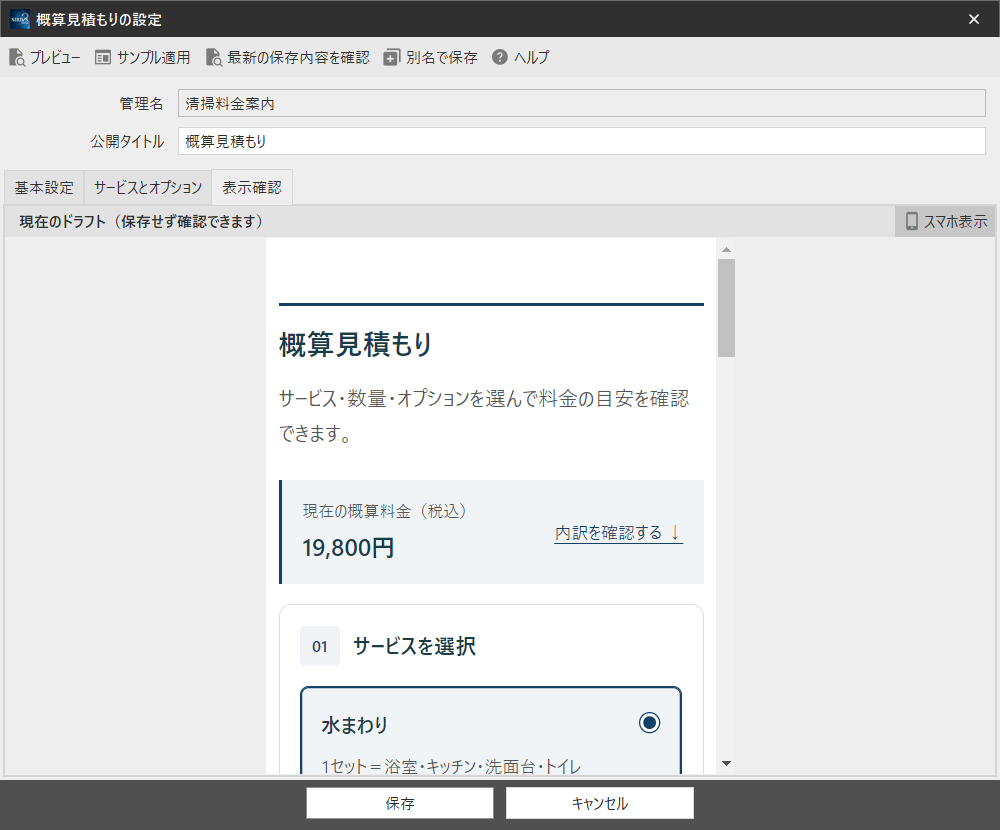
Task: Toggle the スマホ表示 button
Action: pos(945,221)
